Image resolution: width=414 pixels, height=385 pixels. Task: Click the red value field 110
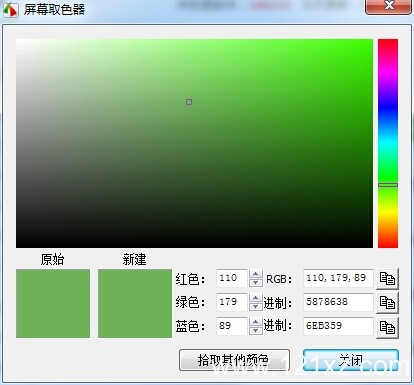coord(232,278)
